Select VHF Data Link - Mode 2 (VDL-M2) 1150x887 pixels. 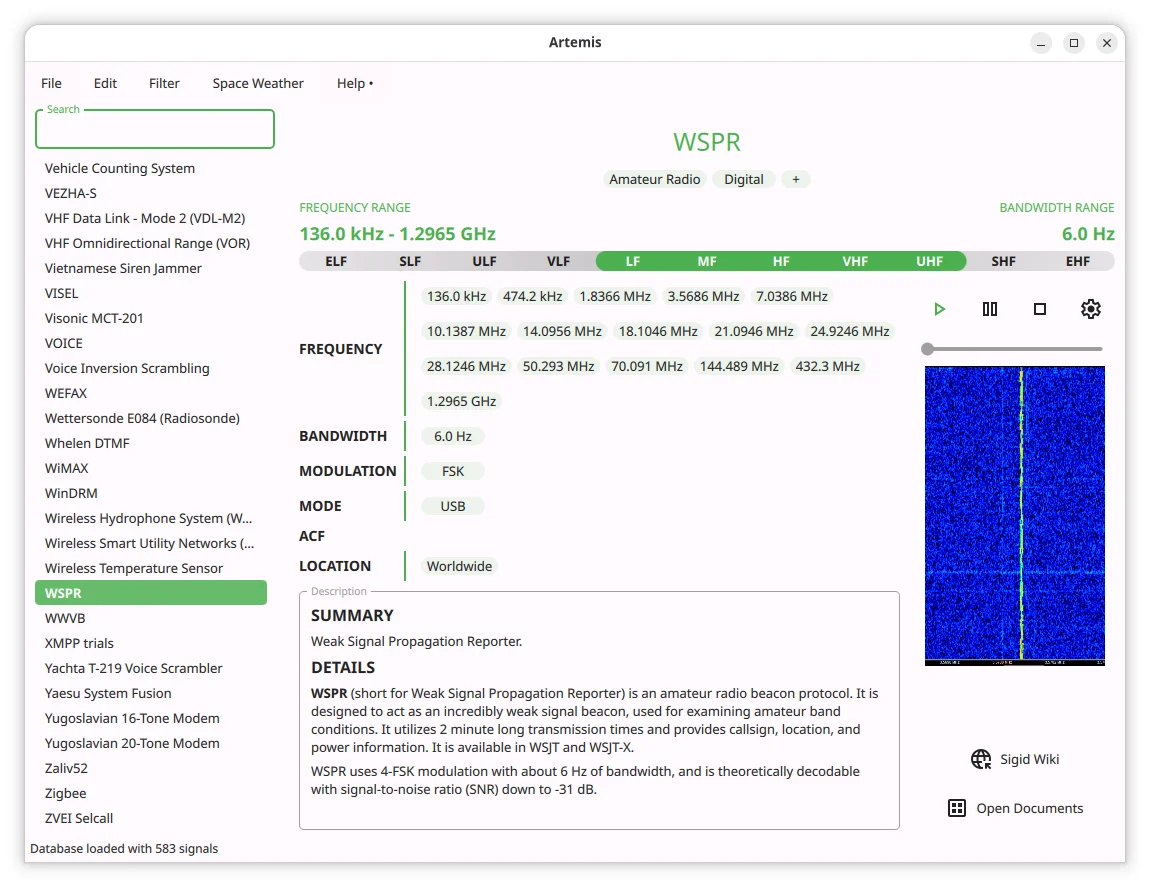(x=151, y=218)
